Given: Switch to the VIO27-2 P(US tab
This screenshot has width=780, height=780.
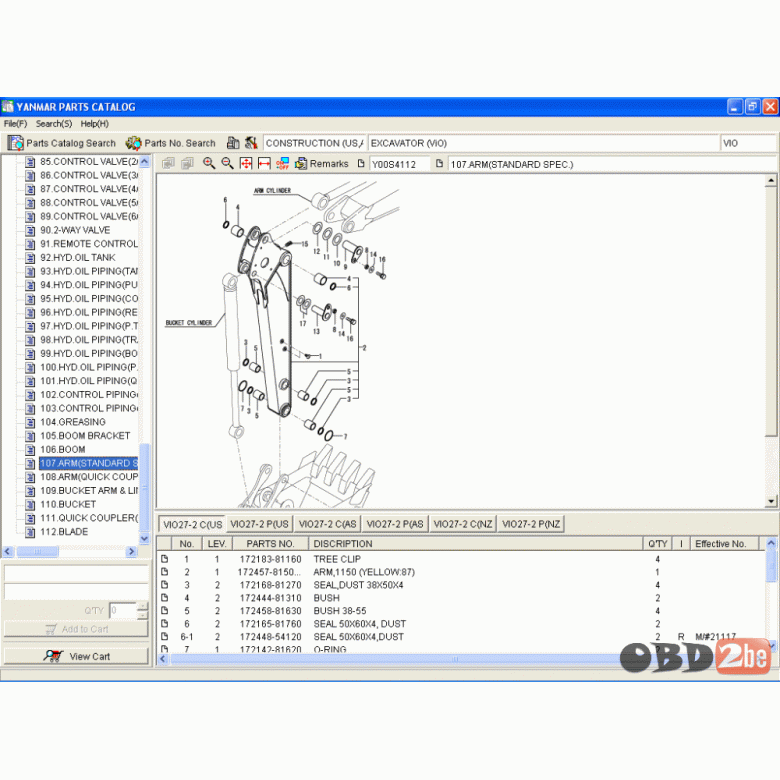Looking at the screenshot, I should pyautogui.click(x=259, y=524).
